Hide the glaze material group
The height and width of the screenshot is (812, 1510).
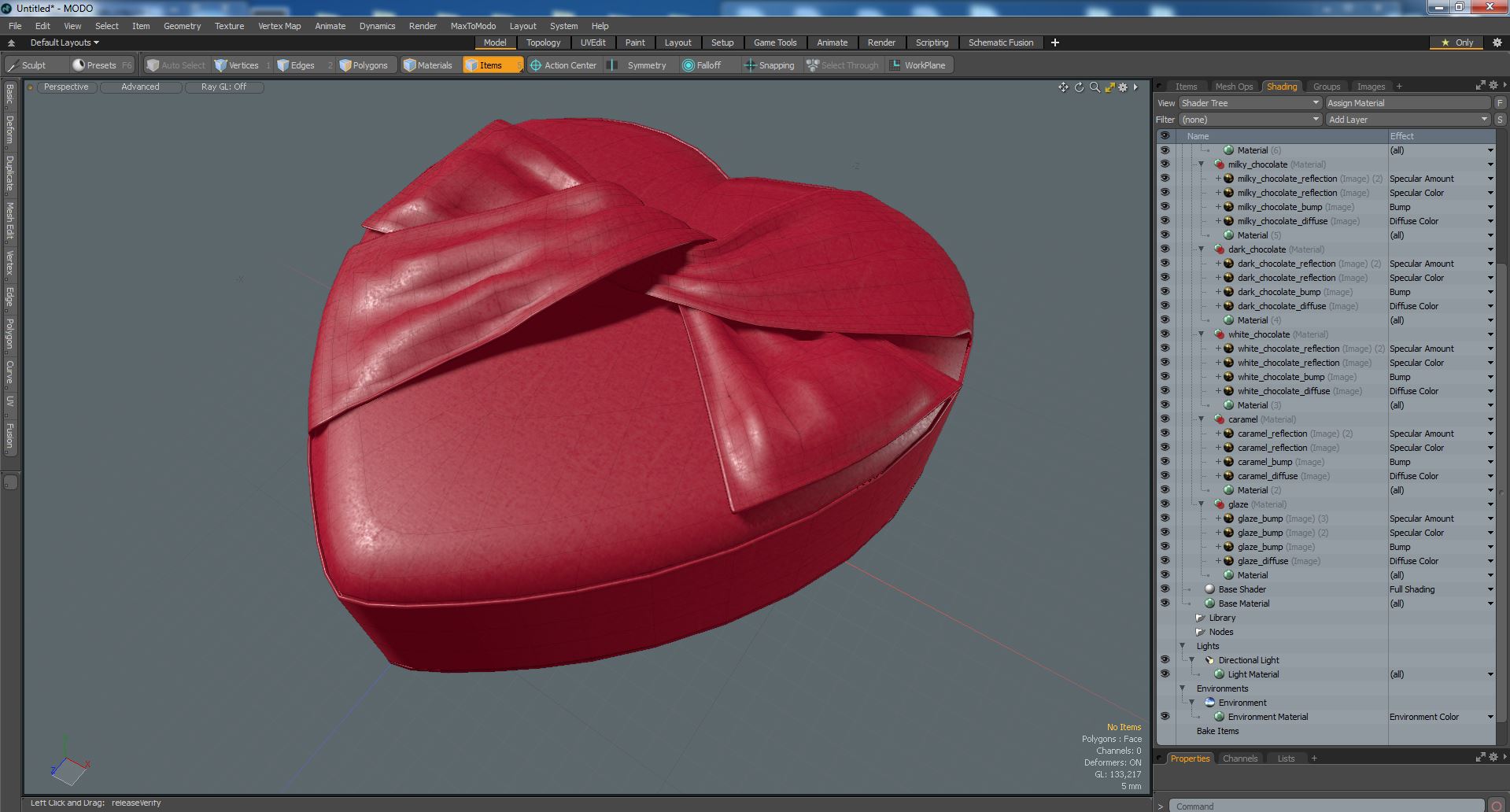pyautogui.click(x=1165, y=504)
